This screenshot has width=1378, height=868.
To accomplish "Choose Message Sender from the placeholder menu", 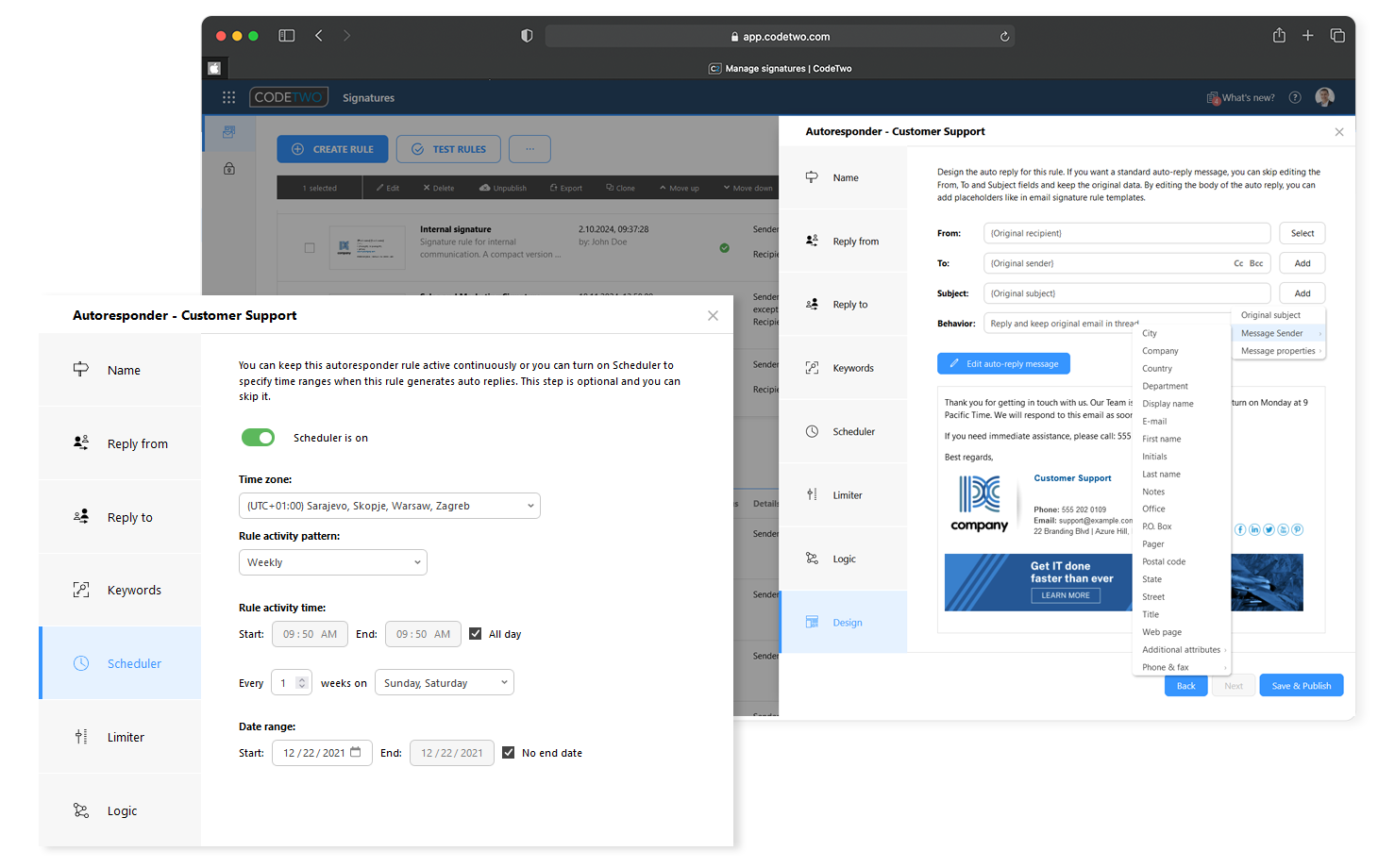I will 1278,333.
